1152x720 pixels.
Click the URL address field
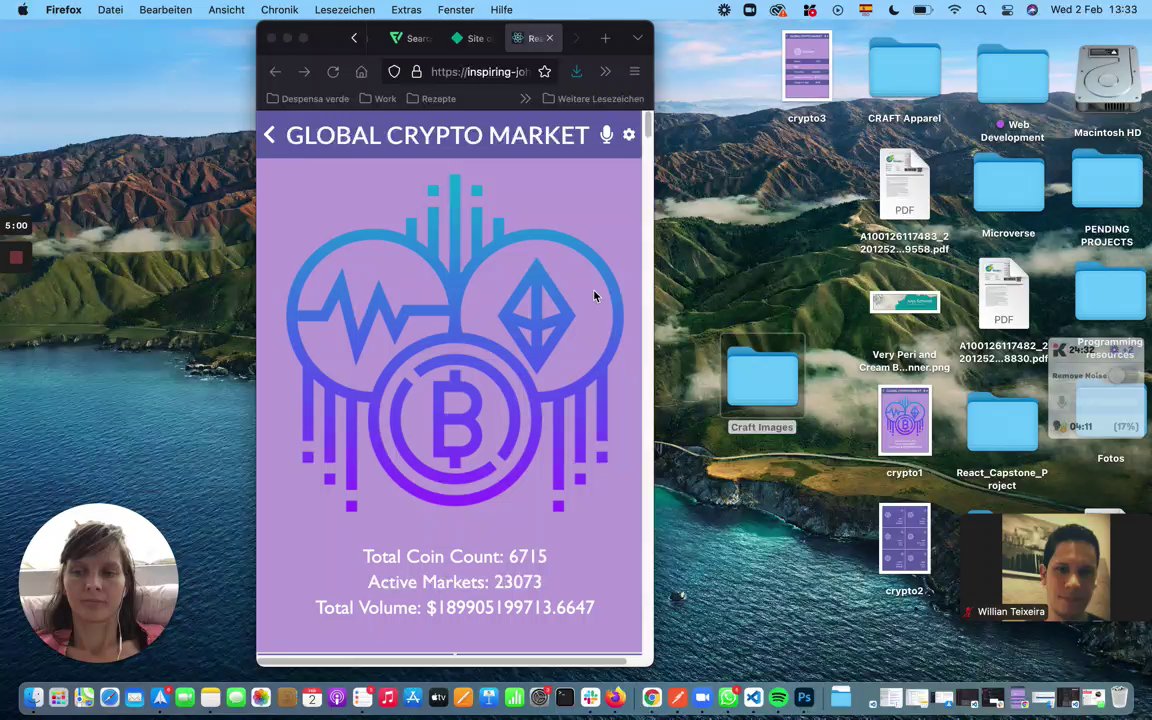point(480,71)
